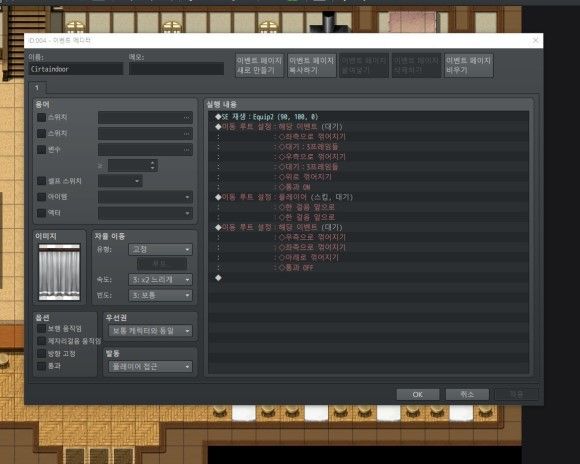This screenshot has width=580, height=464.
Task: Click diamond marker beside SE 재생 row
Action: tap(218, 117)
